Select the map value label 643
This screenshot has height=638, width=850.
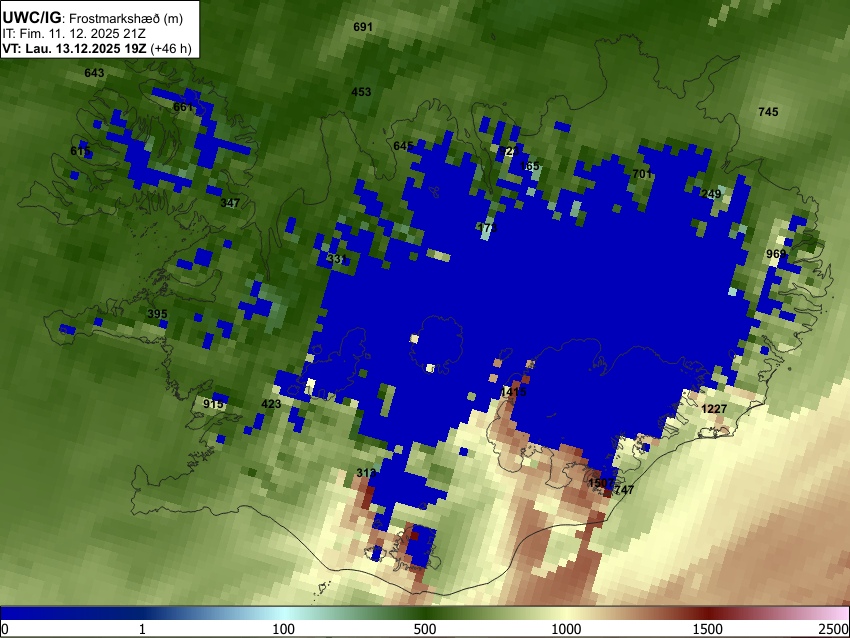(x=94, y=73)
